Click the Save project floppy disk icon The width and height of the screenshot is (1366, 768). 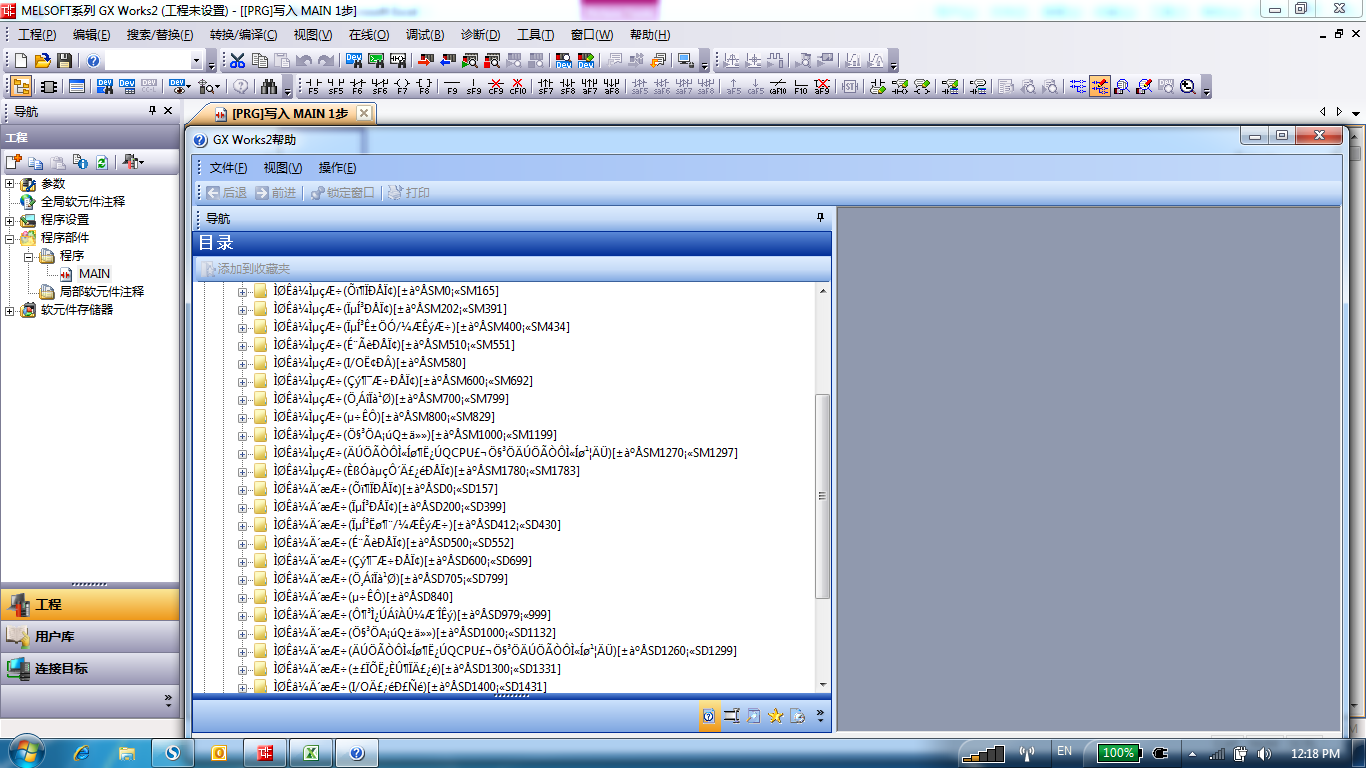64,61
